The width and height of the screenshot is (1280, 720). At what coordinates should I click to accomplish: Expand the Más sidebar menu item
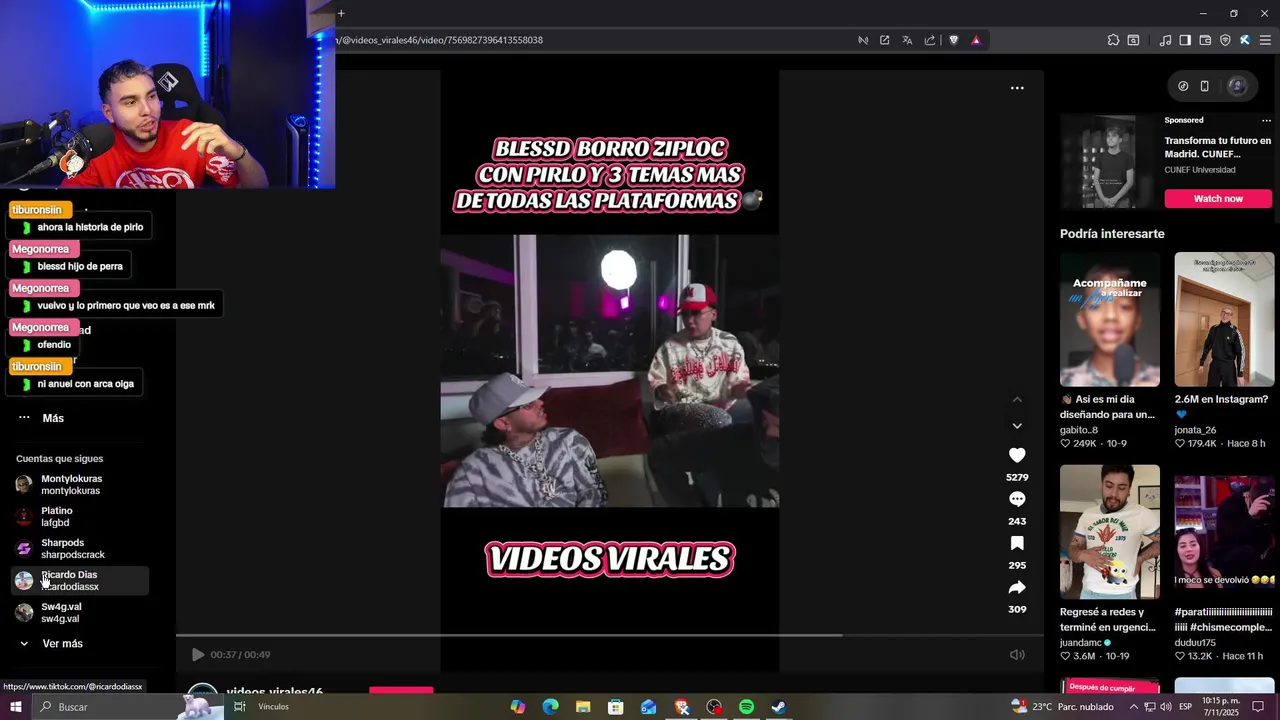(x=40, y=418)
